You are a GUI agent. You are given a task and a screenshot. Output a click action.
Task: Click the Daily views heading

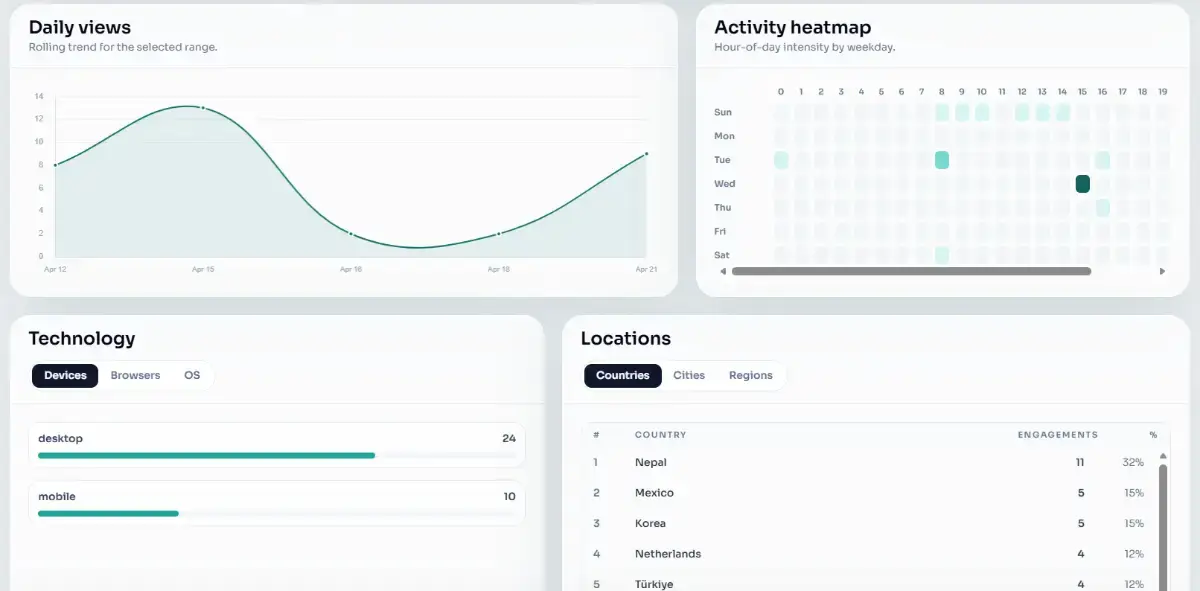[x=79, y=27]
